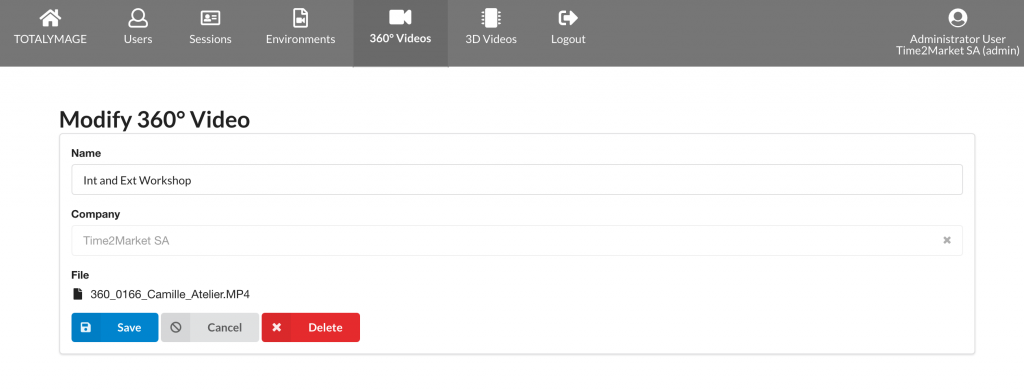Click the Time2Market SA (admin) account text
The height and width of the screenshot is (390, 1024).
[957, 51]
